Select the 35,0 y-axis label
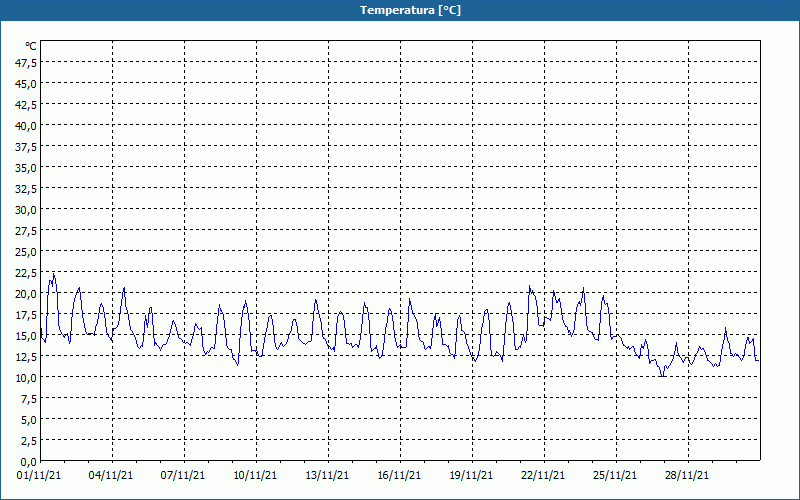This screenshot has height=500, width=800. tap(27, 167)
